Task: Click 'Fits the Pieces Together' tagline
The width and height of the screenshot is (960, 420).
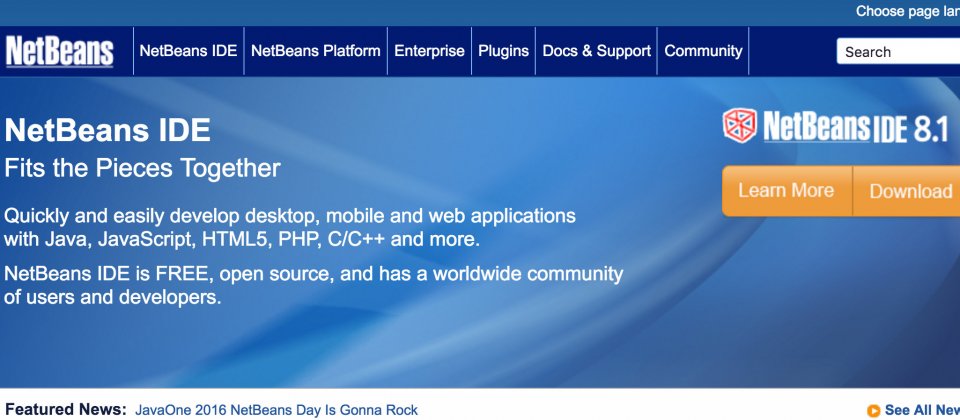Action: point(142,168)
